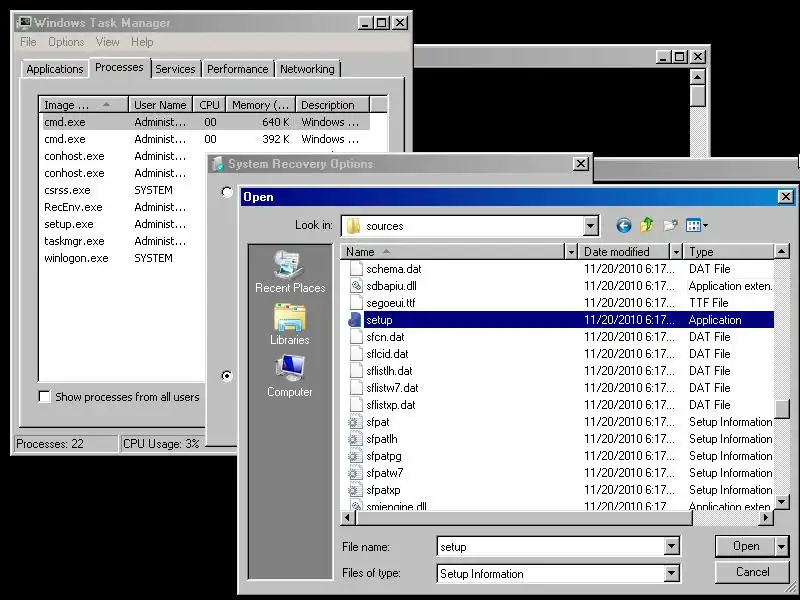Click the sources folder icon in Look in

click(353, 226)
